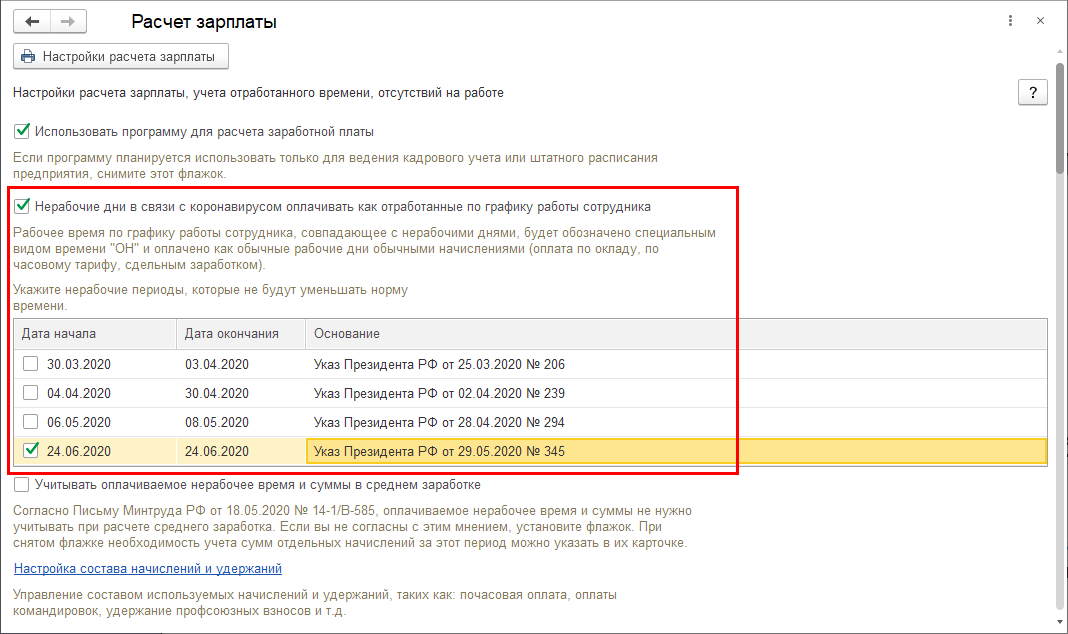Toggle Нерабочие дни в связи с коронавирусом checkbox
This screenshot has width=1068, height=634.
(x=21, y=207)
